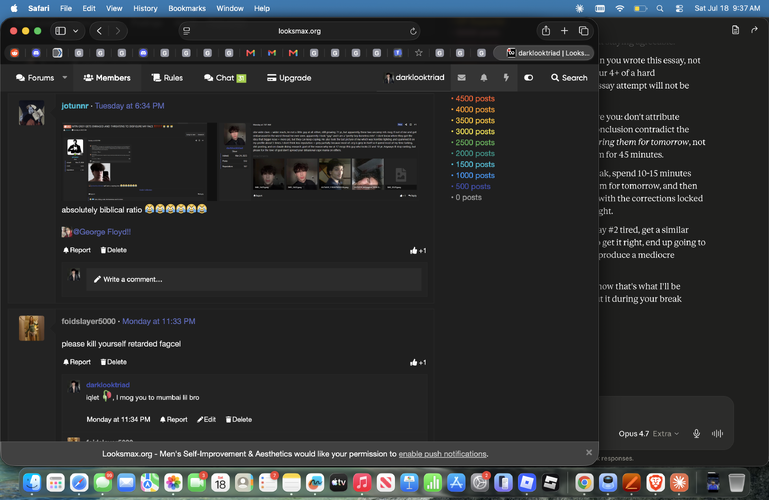Open the star favicon pinned tab
The image size is (769, 500).
pyautogui.click(x=418, y=53)
